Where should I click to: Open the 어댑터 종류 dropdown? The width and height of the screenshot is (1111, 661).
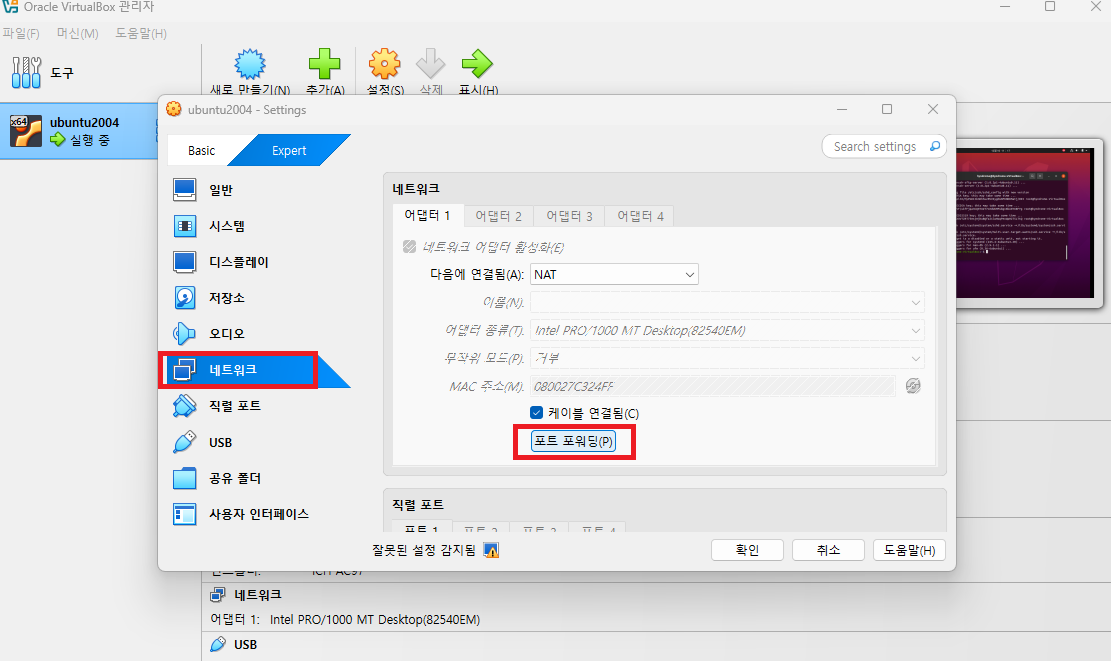coord(727,330)
